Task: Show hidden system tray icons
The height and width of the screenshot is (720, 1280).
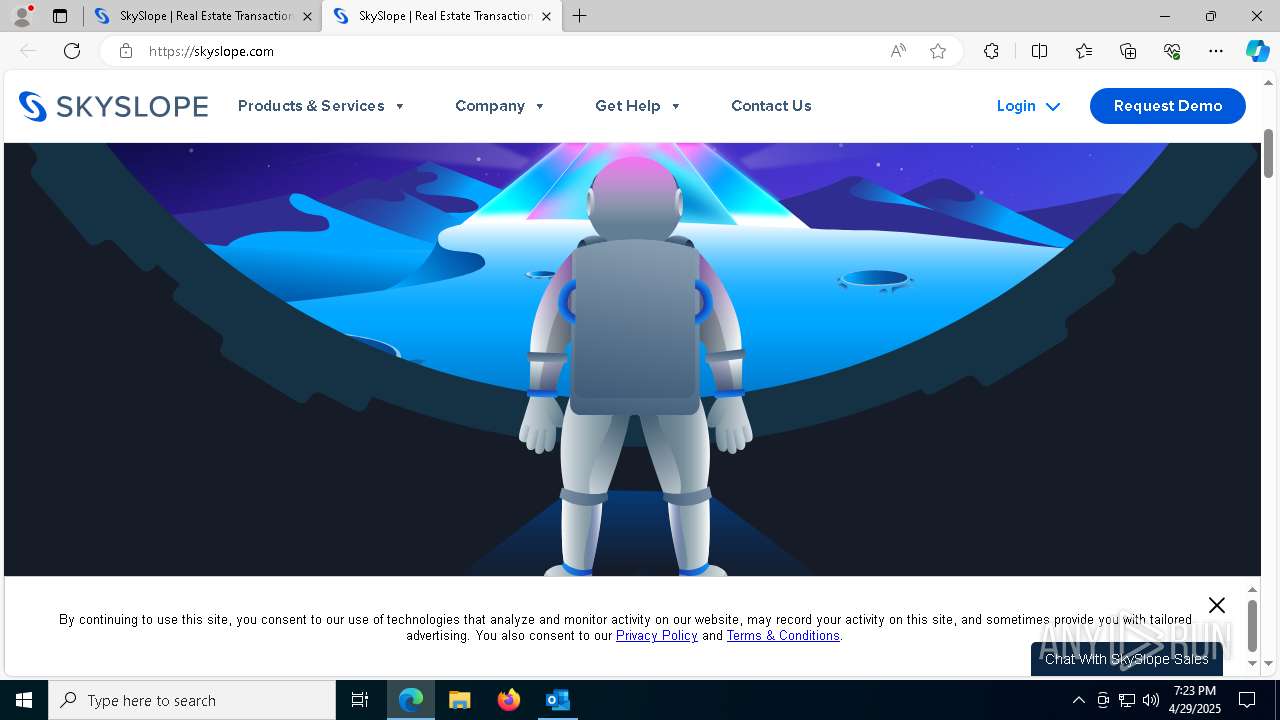Action: tap(1078, 700)
